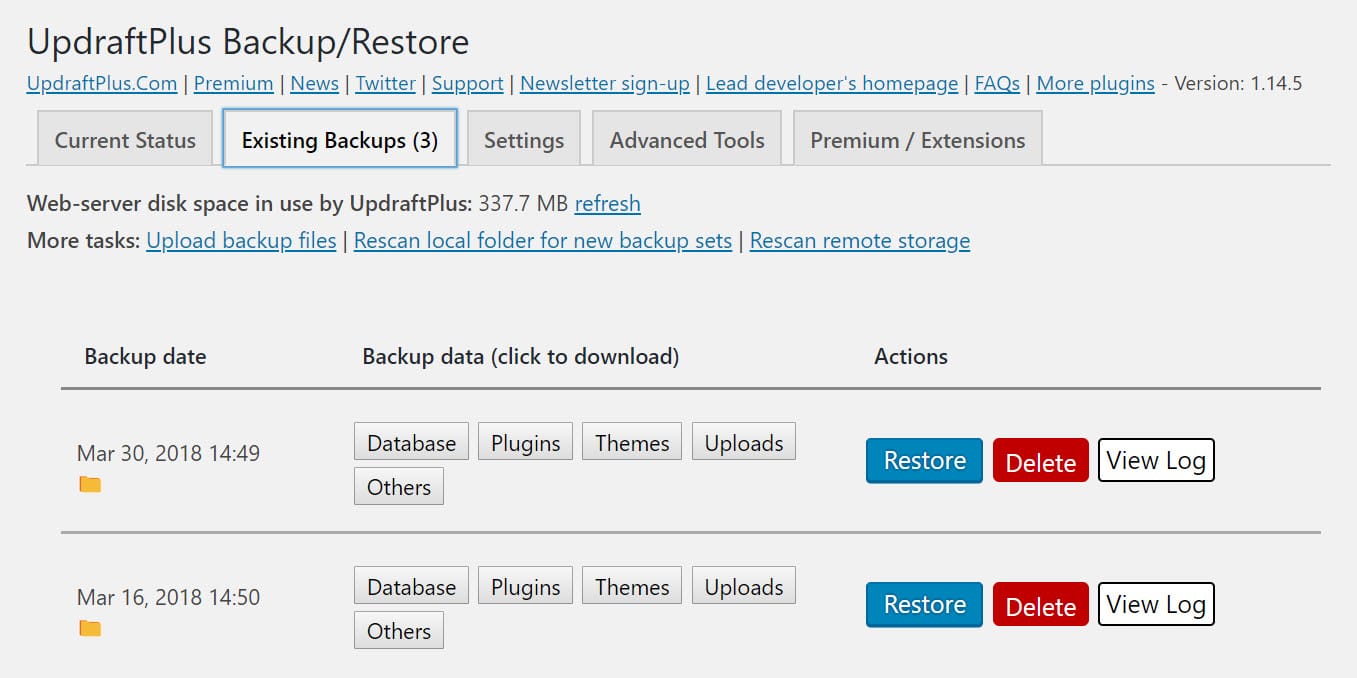Open the FAQs link
Image resolution: width=1357 pixels, height=678 pixels.
(x=997, y=84)
